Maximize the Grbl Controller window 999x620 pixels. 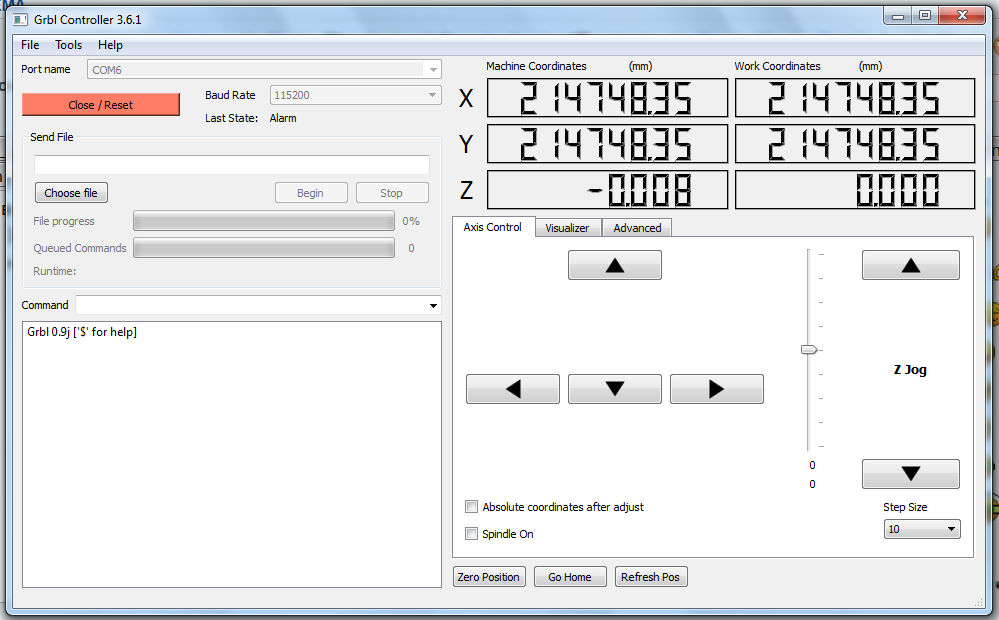pyautogui.click(x=924, y=16)
